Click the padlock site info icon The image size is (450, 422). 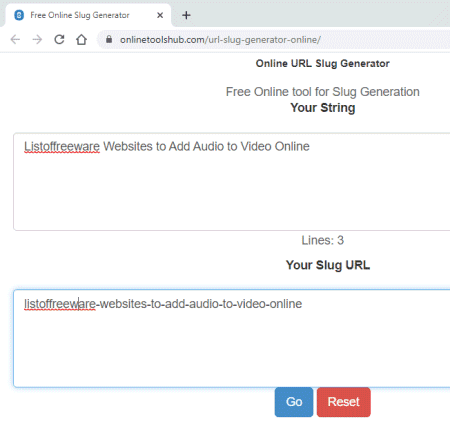click(109, 39)
